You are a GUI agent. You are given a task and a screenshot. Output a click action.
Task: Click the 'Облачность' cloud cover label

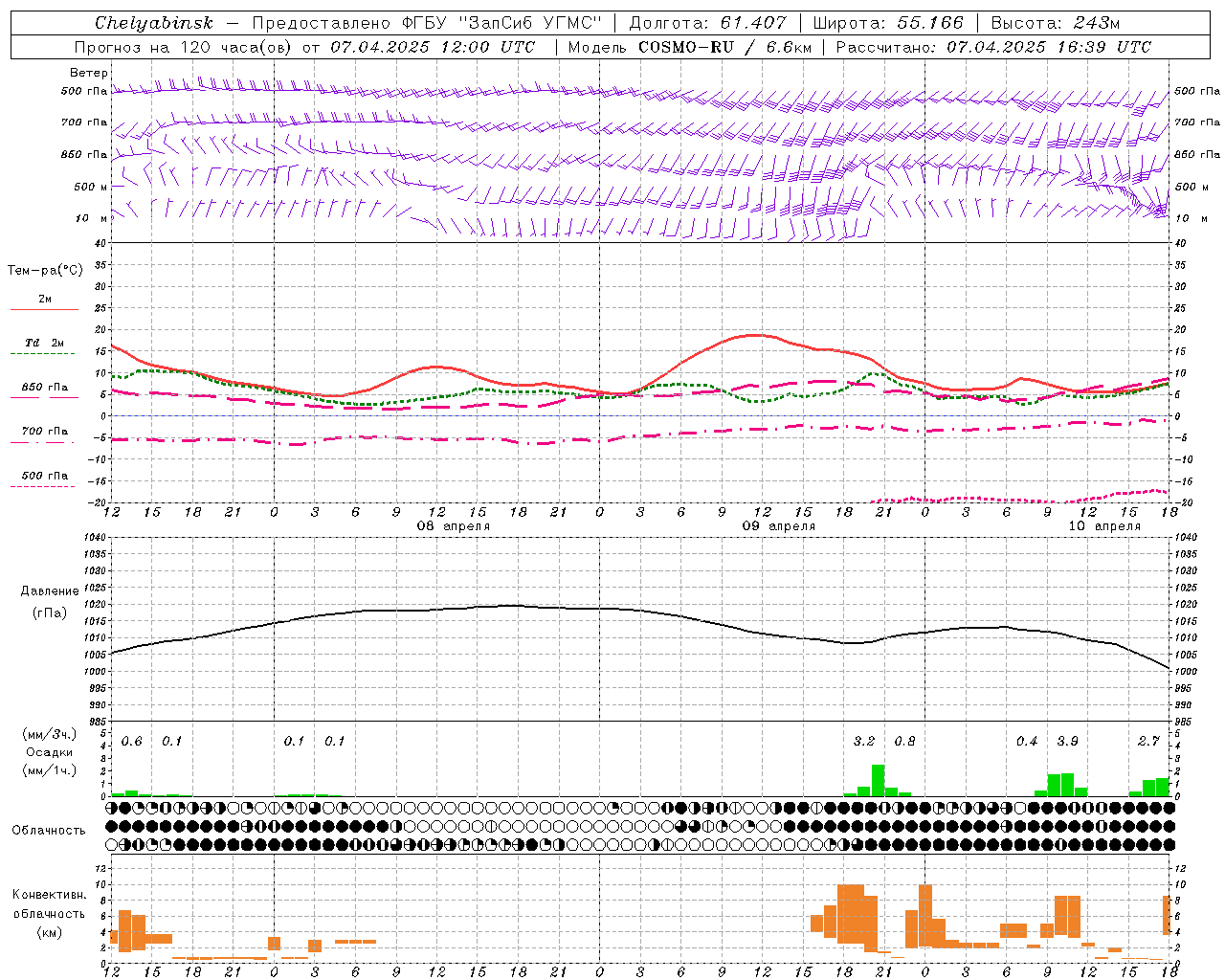49,831
